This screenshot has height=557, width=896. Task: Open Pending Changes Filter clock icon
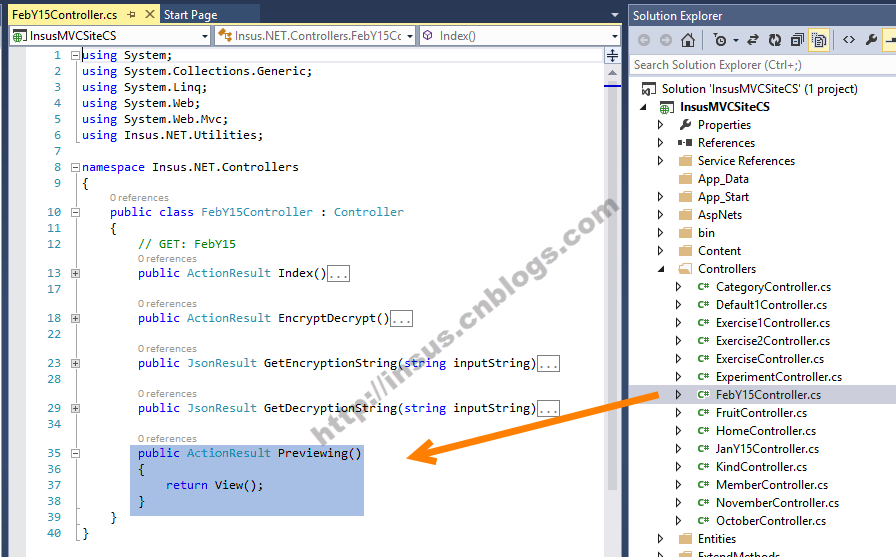pyautogui.click(x=720, y=40)
